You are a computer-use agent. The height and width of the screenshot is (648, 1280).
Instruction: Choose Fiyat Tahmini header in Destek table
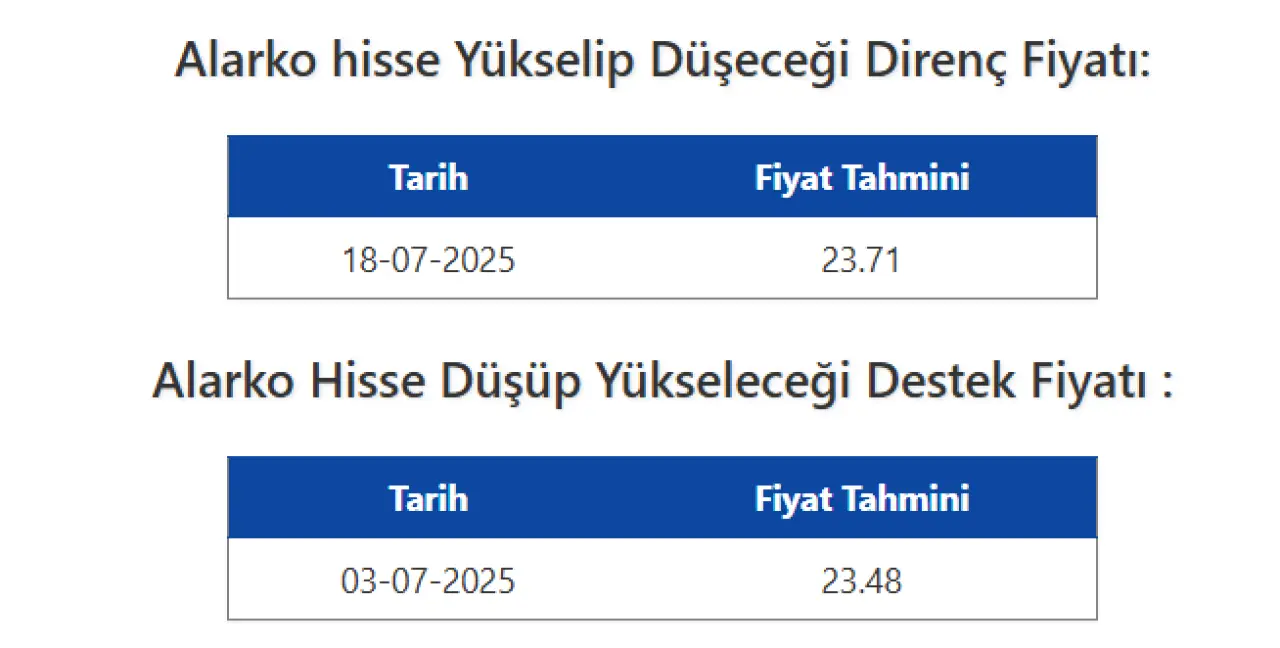[862, 498]
